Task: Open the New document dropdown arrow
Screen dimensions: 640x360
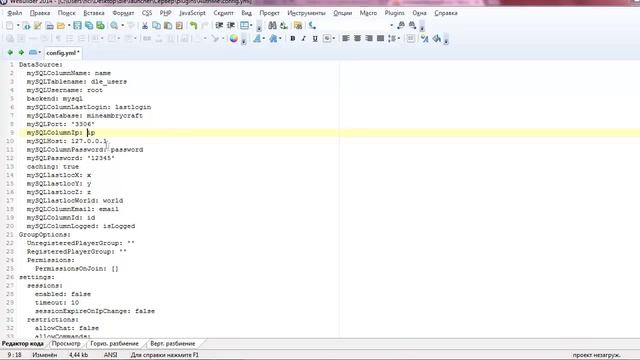Action: click(18, 26)
